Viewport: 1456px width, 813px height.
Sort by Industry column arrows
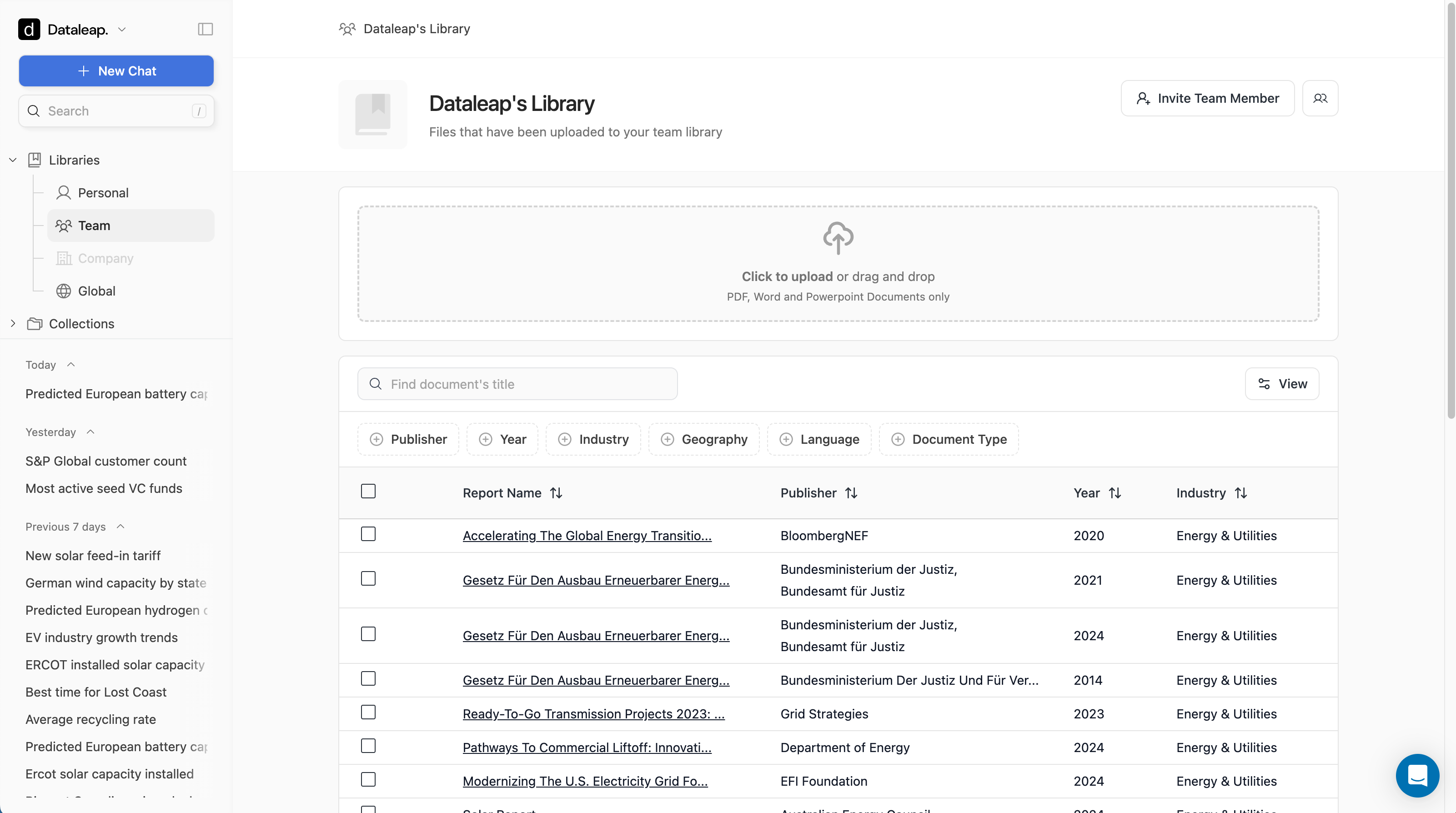pyautogui.click(x=1240, y=493)
